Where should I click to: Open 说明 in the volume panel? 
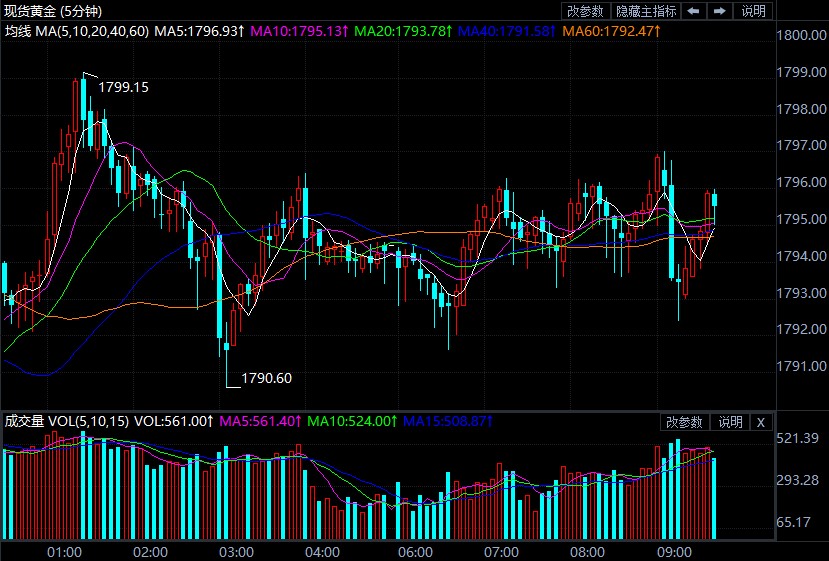[730, 422]
